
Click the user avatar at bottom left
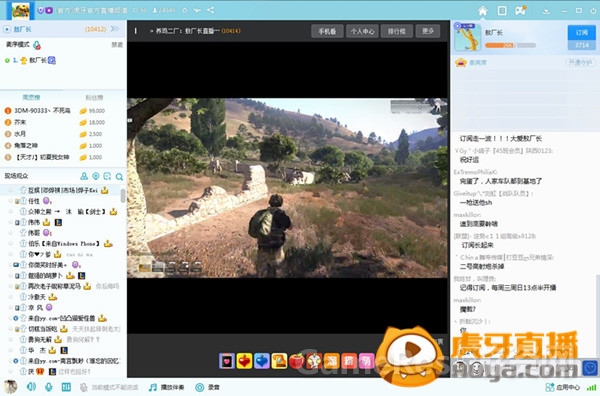(x=10, y=387)
